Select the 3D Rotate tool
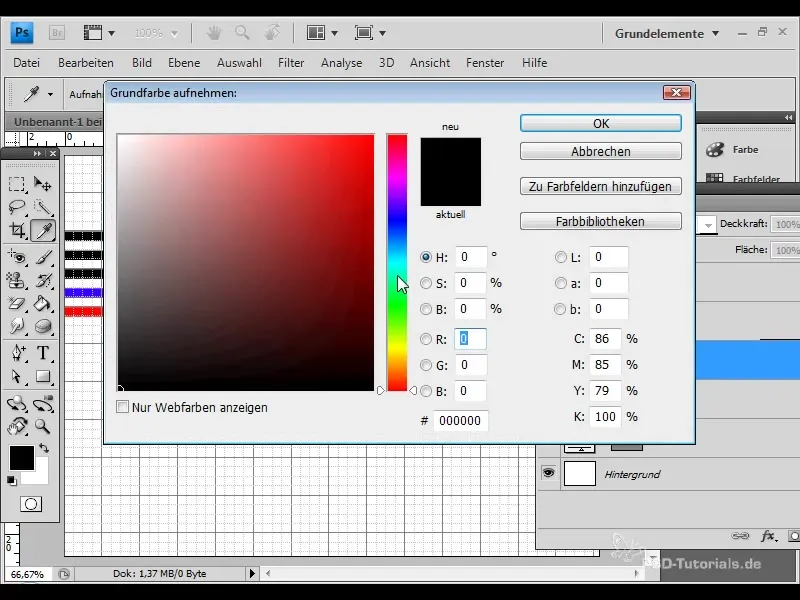 tap(17, 403)
